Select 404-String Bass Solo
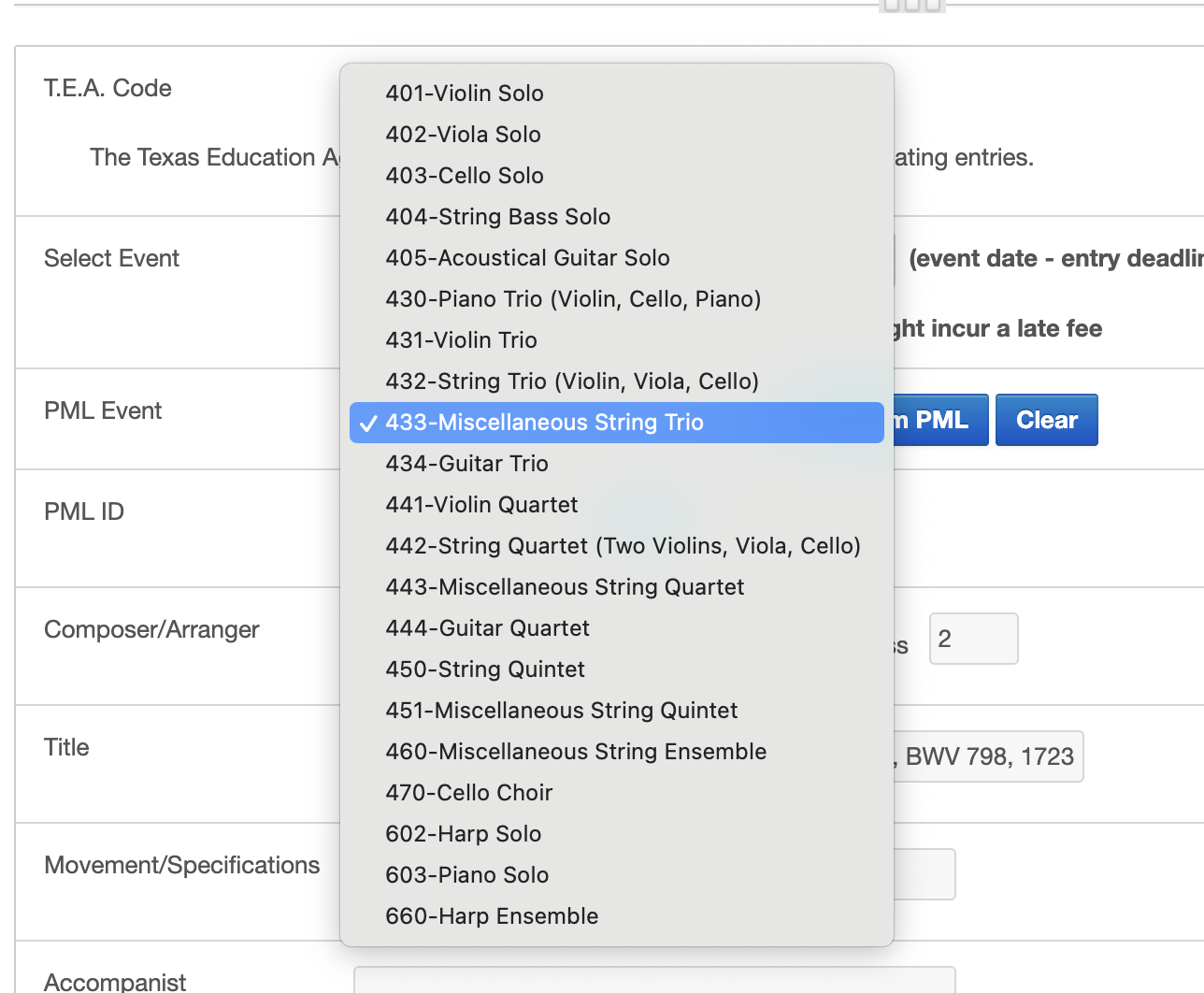Screen dimensions: 1204x993 497,217
